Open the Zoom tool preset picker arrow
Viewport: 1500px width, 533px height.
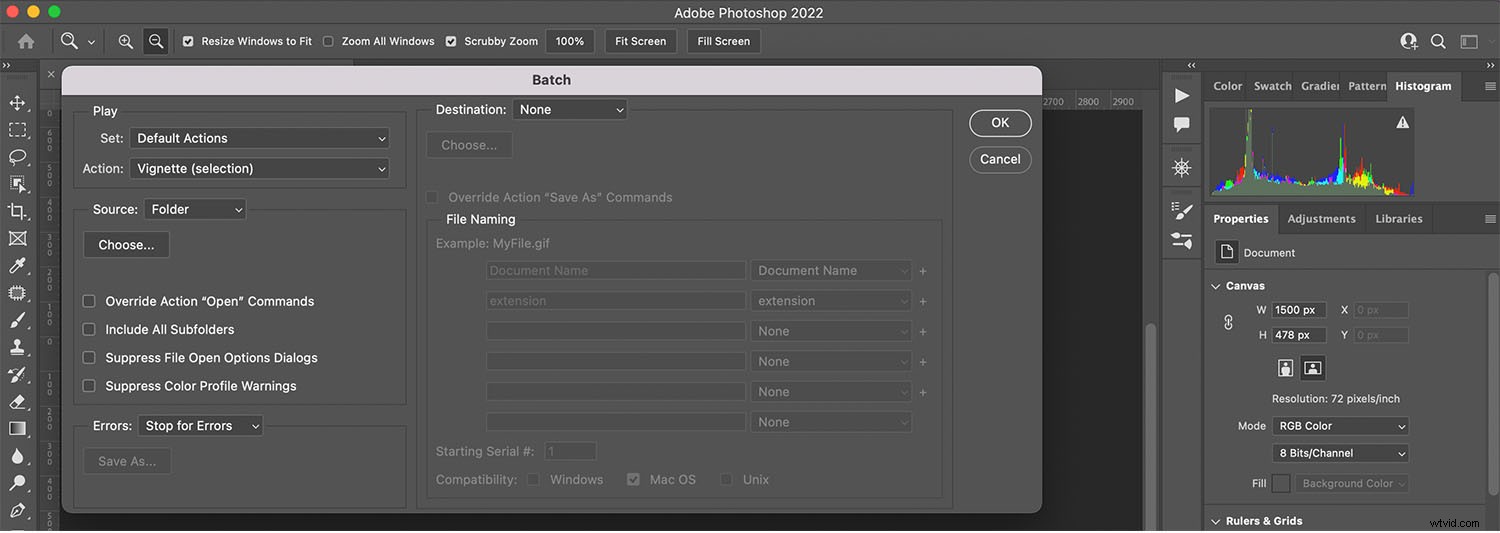click(92, 42)
